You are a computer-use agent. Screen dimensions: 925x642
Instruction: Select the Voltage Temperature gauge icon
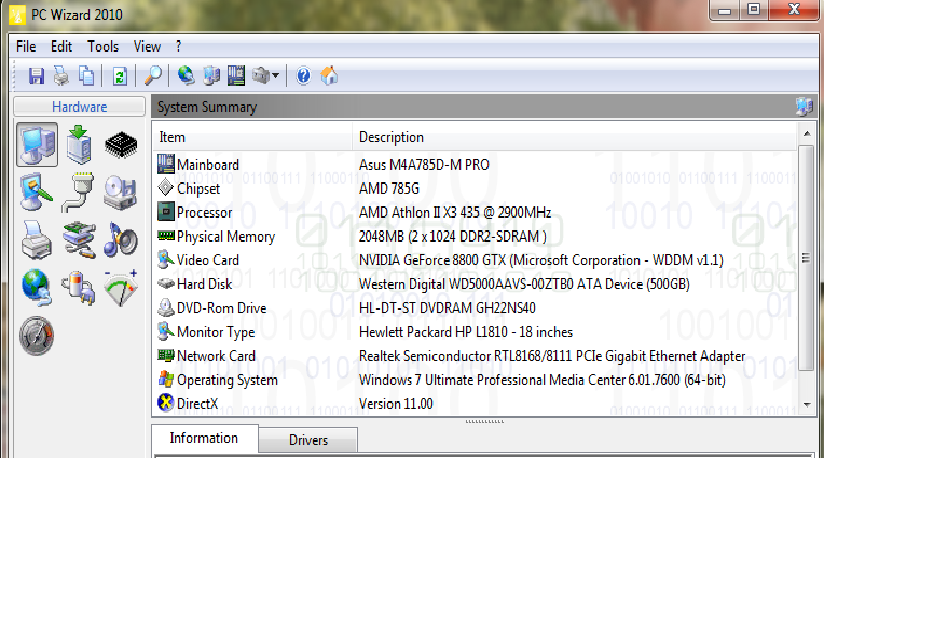click(x=121, y=288)
